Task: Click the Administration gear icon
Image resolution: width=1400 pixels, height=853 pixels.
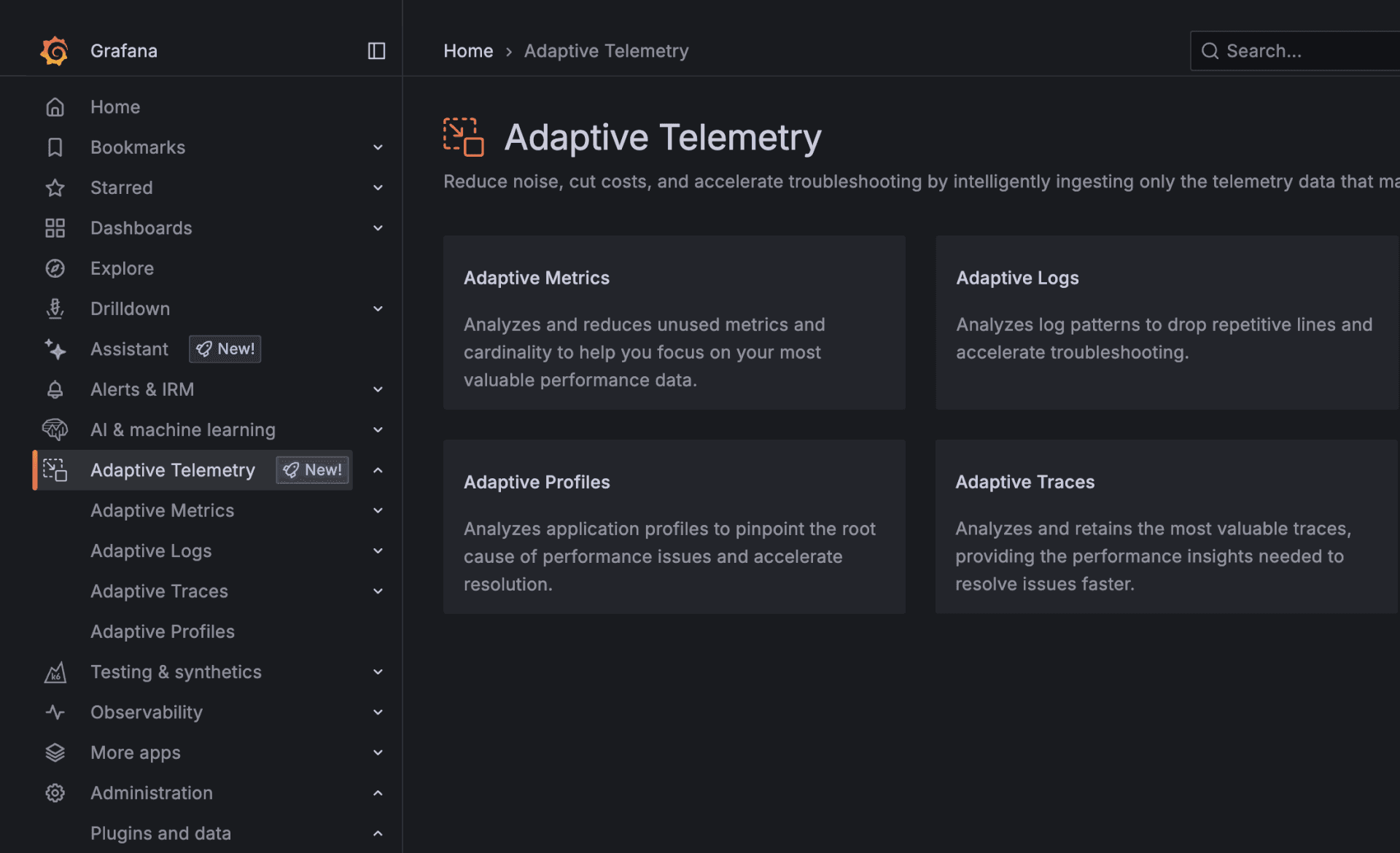Action: point(55,793)
